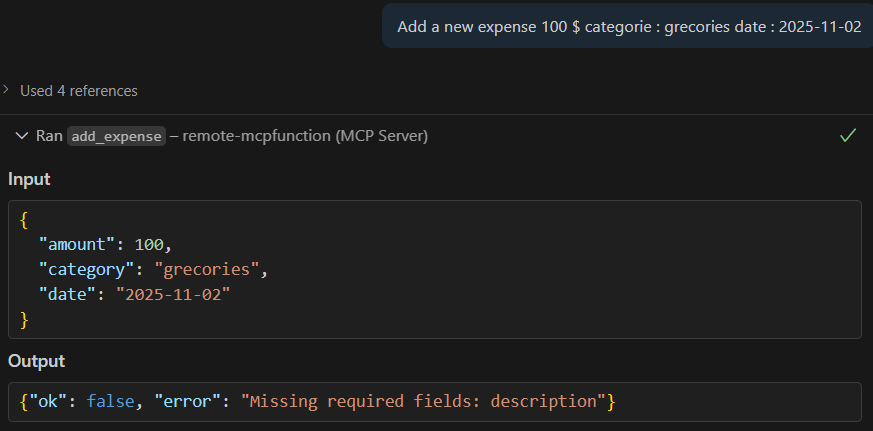The width and height of the screenshot is (873, 431).
Task: Collapse the Ran add_expense tool call chevron
Action: coord(21,136)
